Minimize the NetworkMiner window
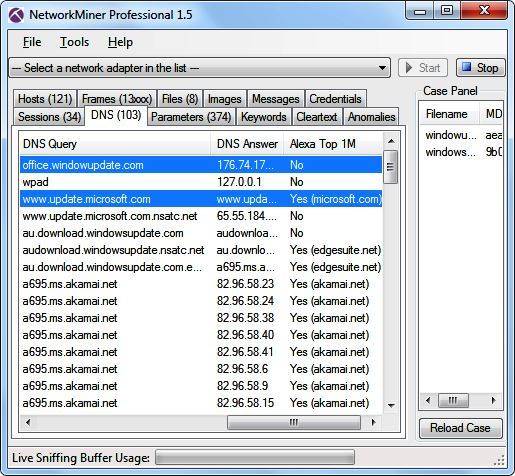Screen dimensions: 515x476 pyautogui.click(x=421, y=11)
